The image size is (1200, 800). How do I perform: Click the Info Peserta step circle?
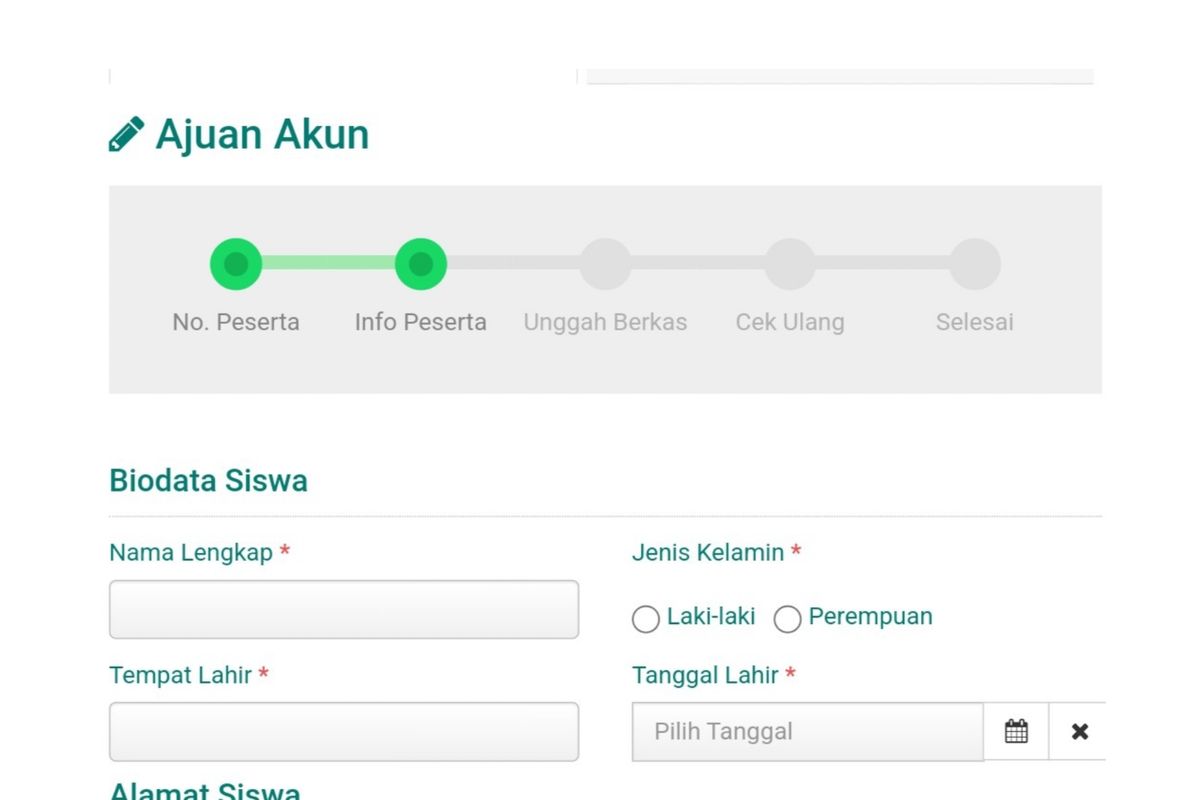pos(420,263)
